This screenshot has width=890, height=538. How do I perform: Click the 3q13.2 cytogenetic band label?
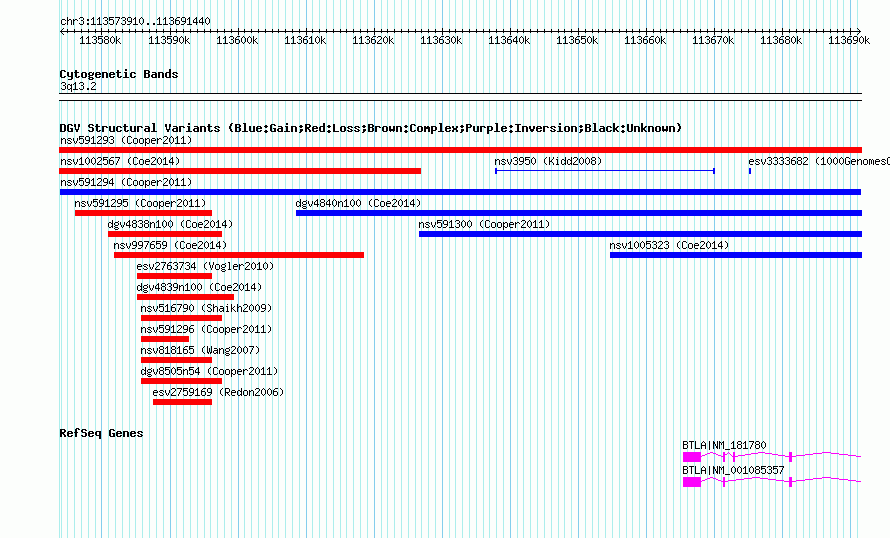coord(78,87)
